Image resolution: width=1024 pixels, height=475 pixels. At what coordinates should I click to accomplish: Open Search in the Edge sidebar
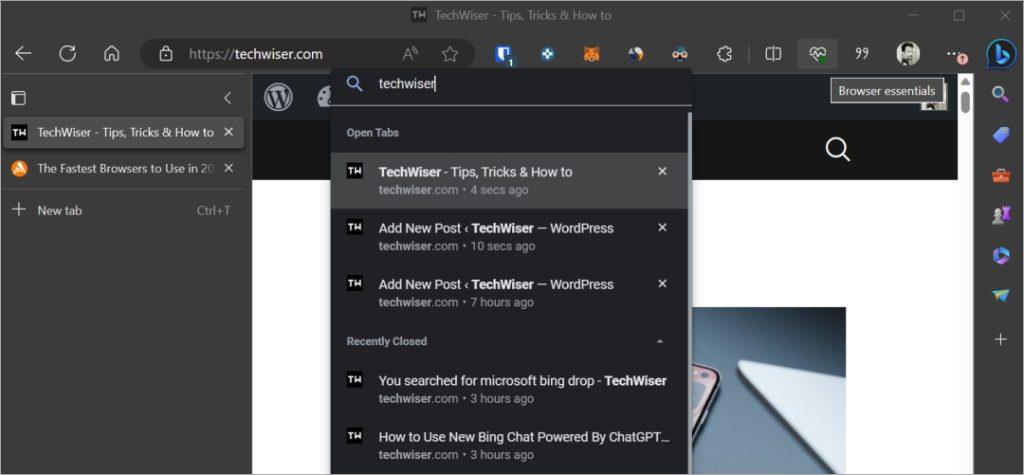pyautogui.click(x=1000, y=94)
